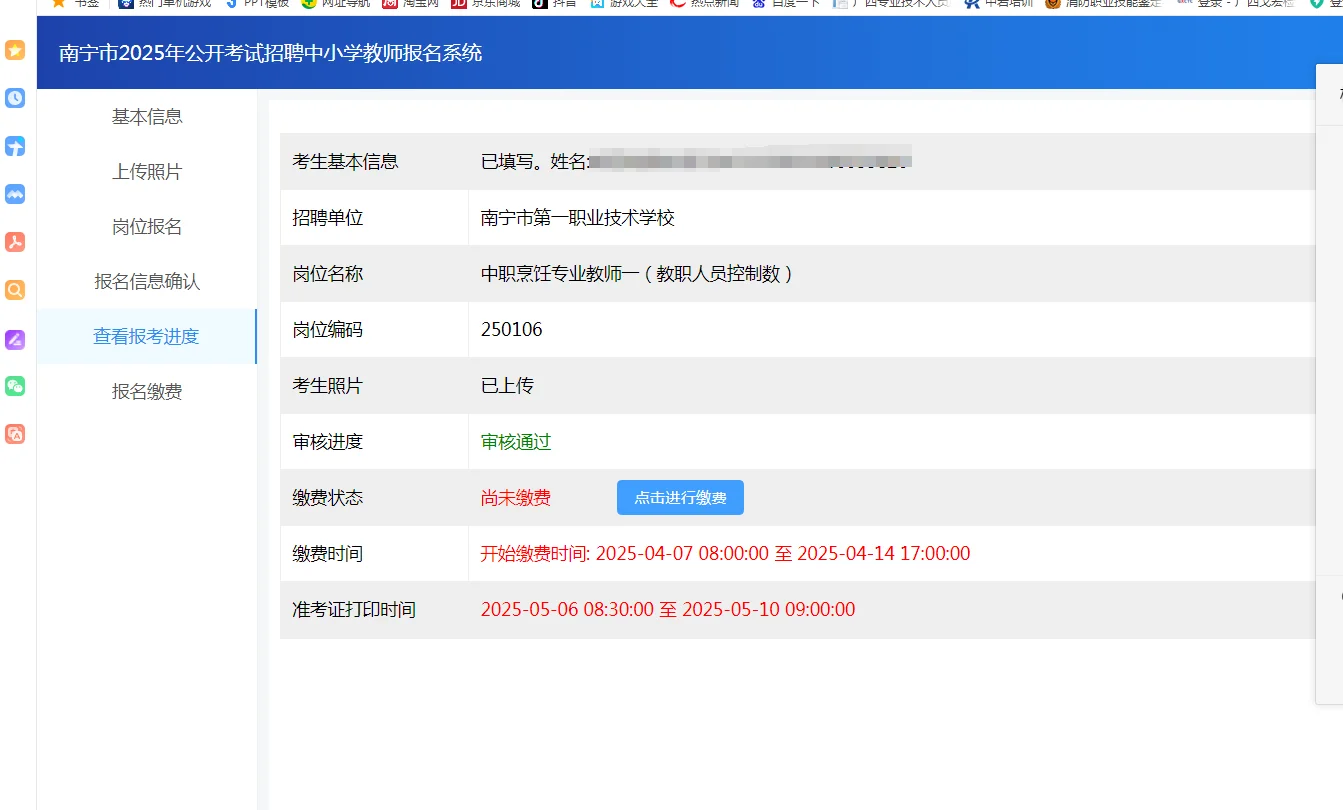Image resolution: width=1343 pixels, height=810 pixels.
Task: Open the orange magnifier search sidebar icon
Action: tap(13, 289)
